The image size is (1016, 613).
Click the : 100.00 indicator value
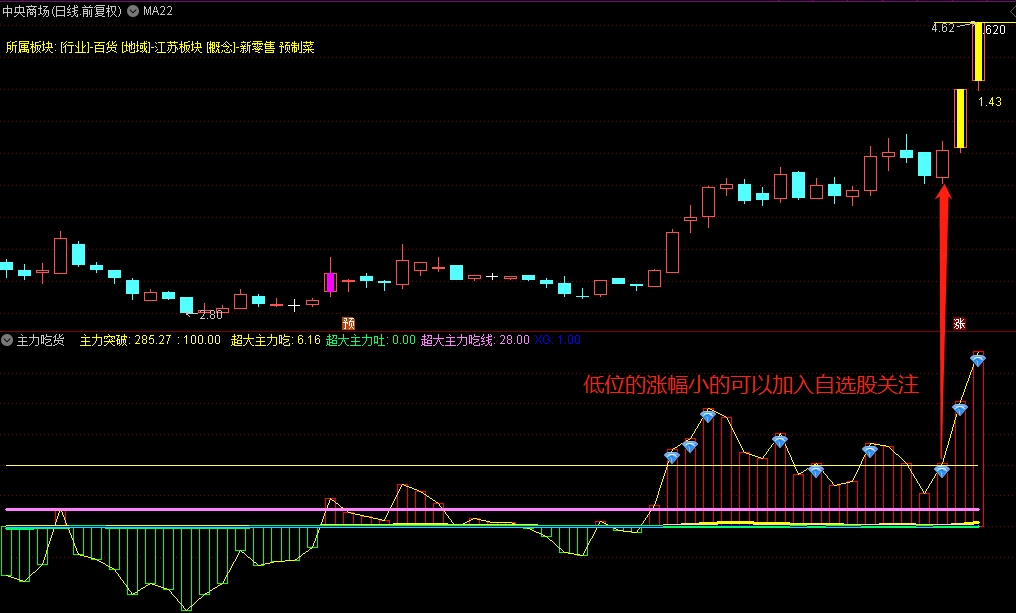click(x=198, y=340)
